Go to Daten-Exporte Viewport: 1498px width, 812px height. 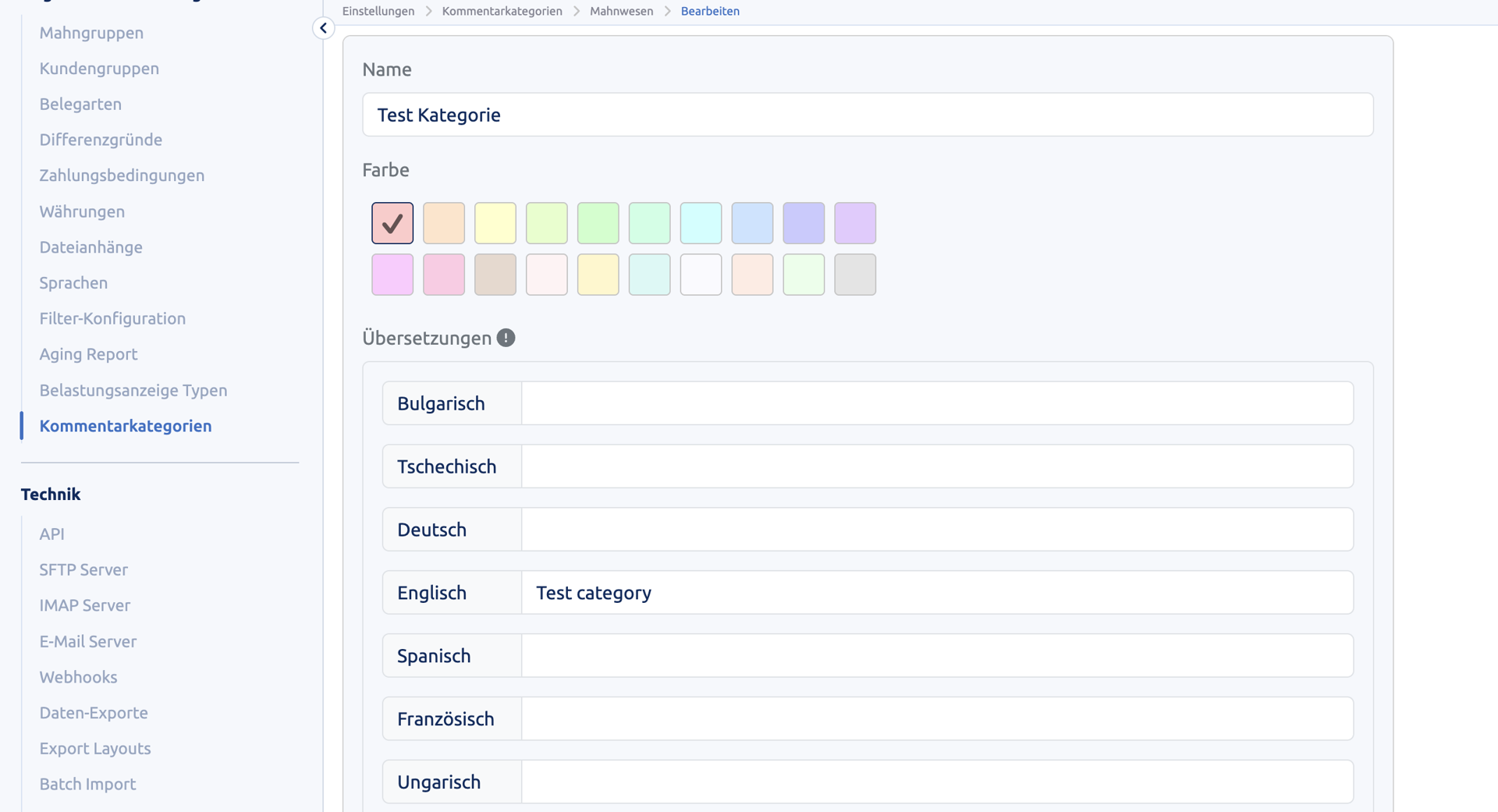(x=94, y=713)
